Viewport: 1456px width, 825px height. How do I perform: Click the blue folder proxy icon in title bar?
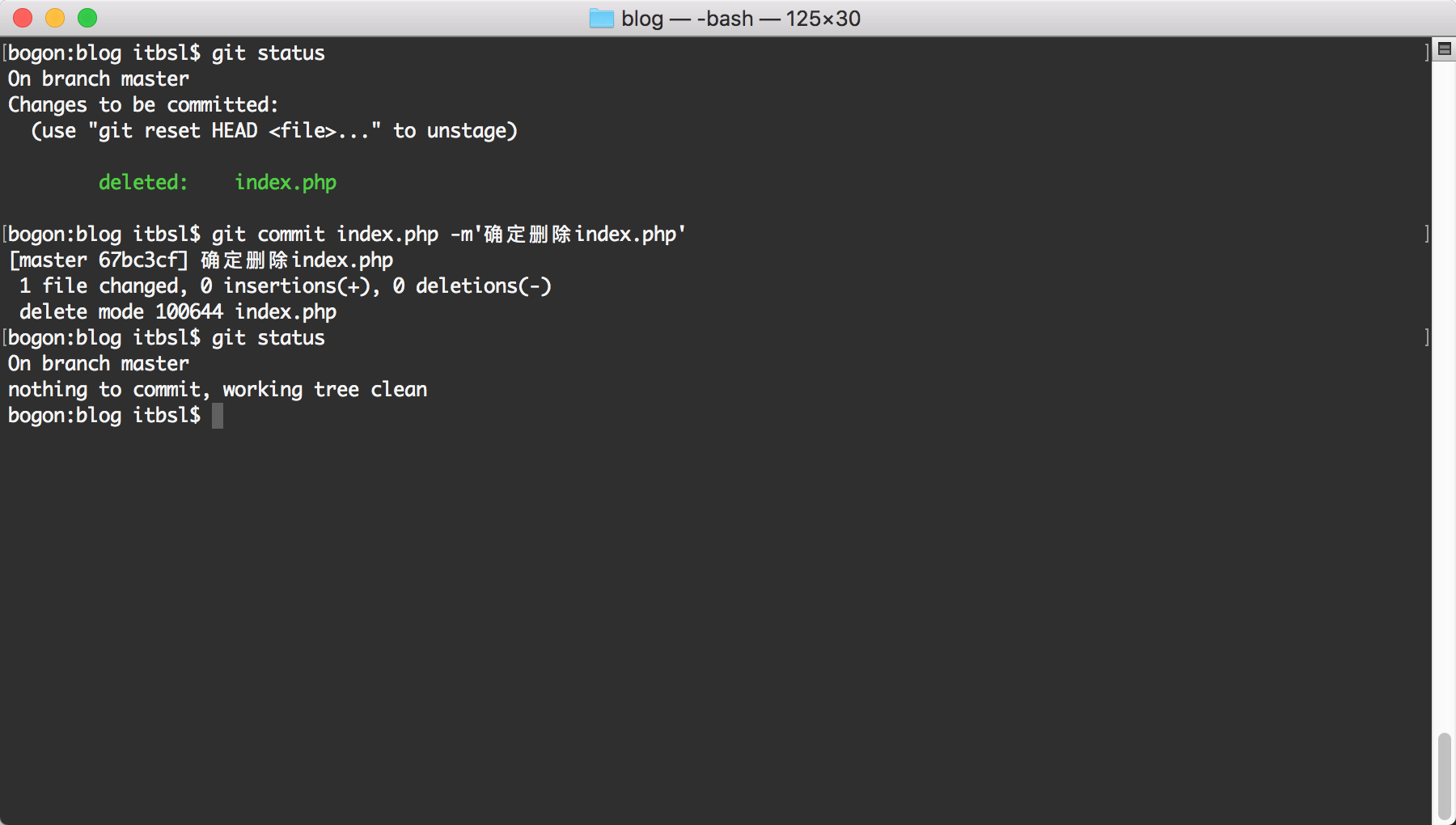click(601, 18)
